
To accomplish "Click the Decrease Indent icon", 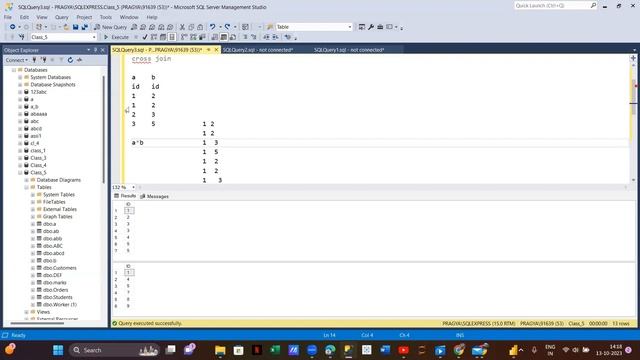I will pyautogui.click(x=266, y=37).
